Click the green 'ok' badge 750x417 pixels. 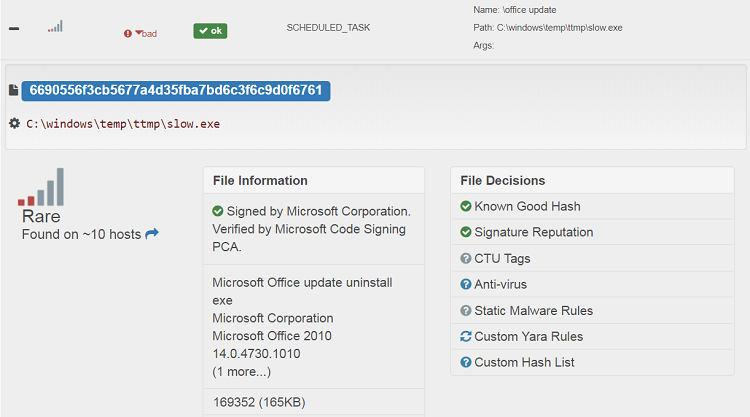[210, 31]
